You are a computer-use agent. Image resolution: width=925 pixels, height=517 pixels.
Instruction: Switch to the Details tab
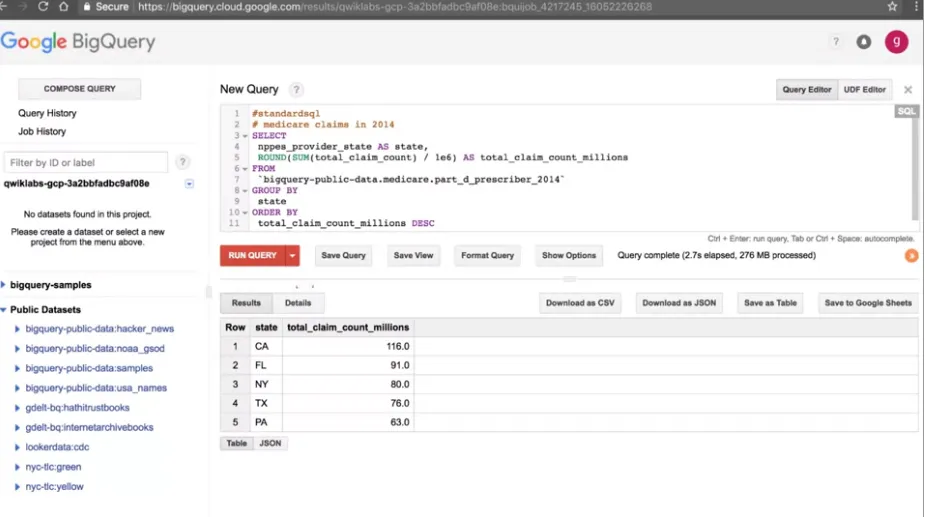click(x=298, y=303)
